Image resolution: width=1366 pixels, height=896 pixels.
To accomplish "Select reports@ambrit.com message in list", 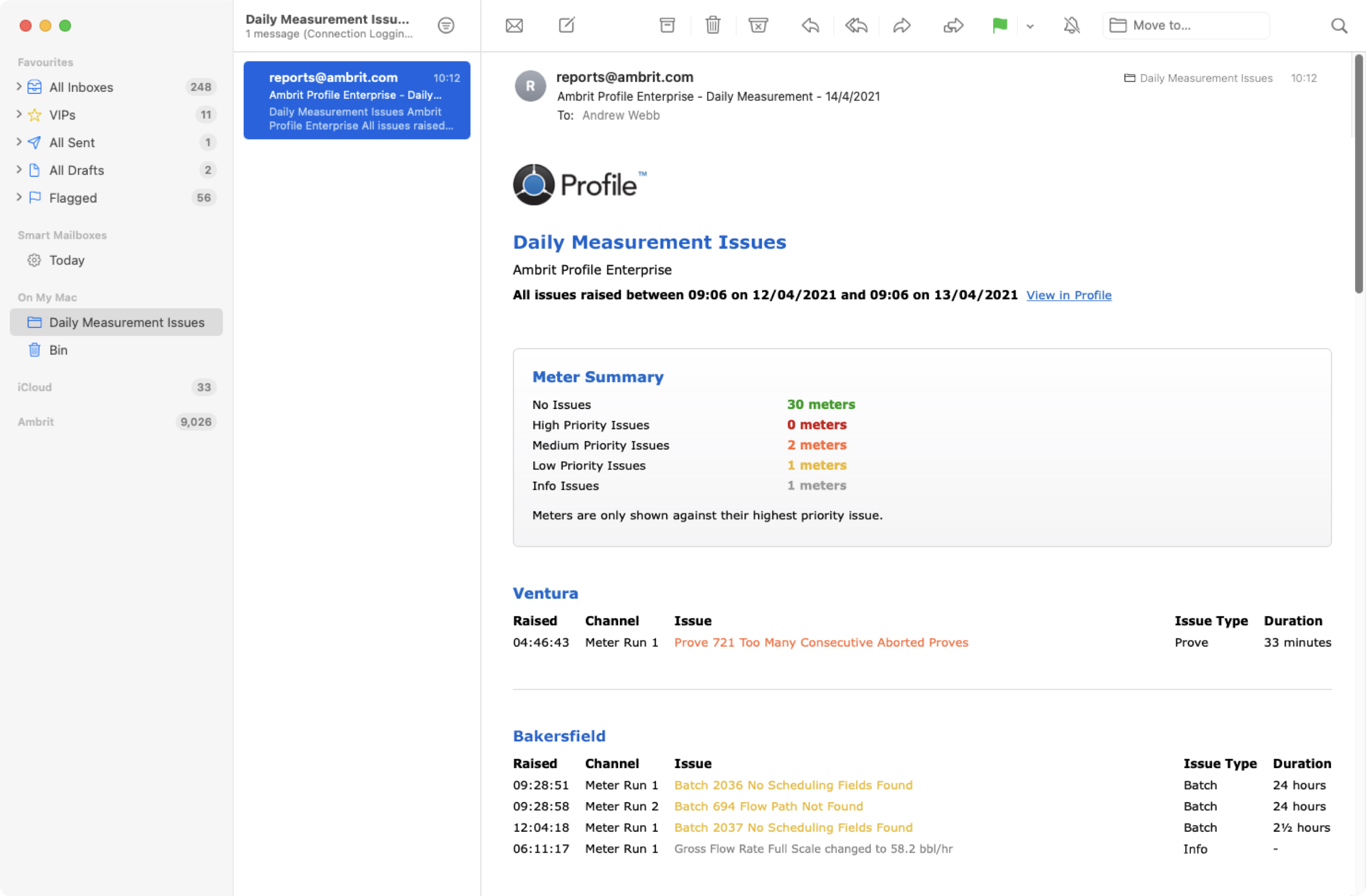I will (356, 100).
